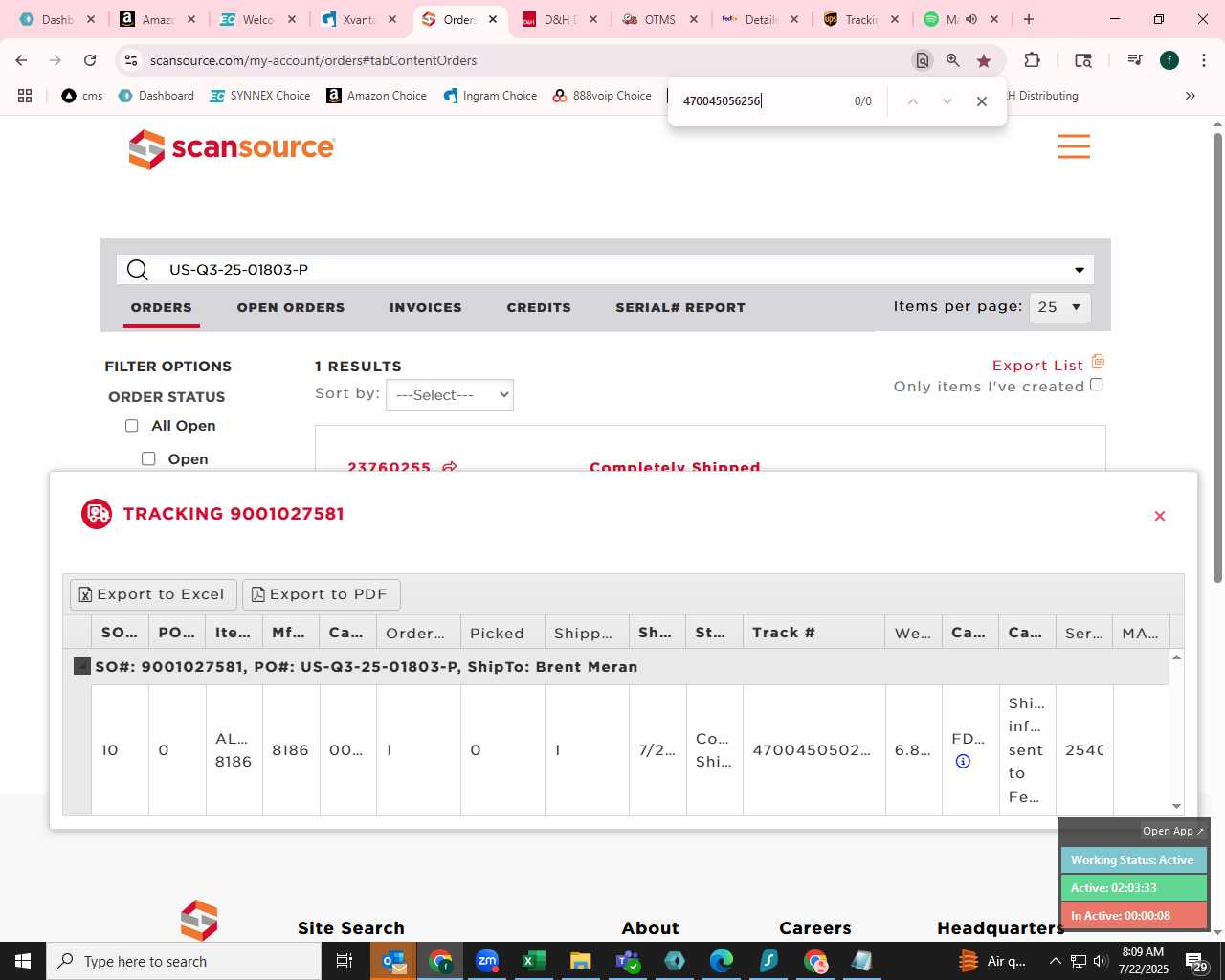1225x980 pixels.
Task: Click the zoom magnifier icon in address bar
Action: pyautogui.click(x=953, y=60)
